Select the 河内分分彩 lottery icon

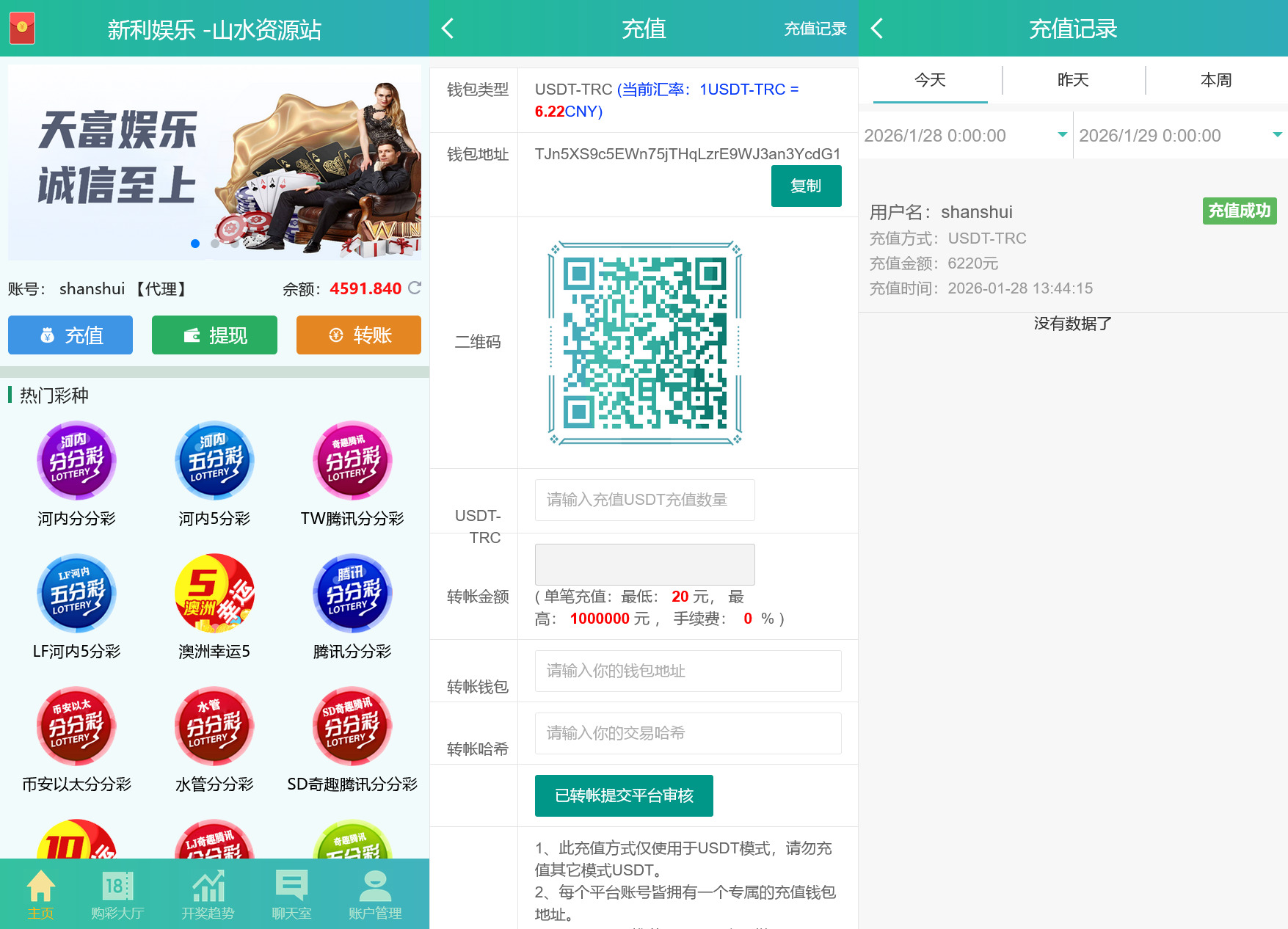click(x=76, y=461)
